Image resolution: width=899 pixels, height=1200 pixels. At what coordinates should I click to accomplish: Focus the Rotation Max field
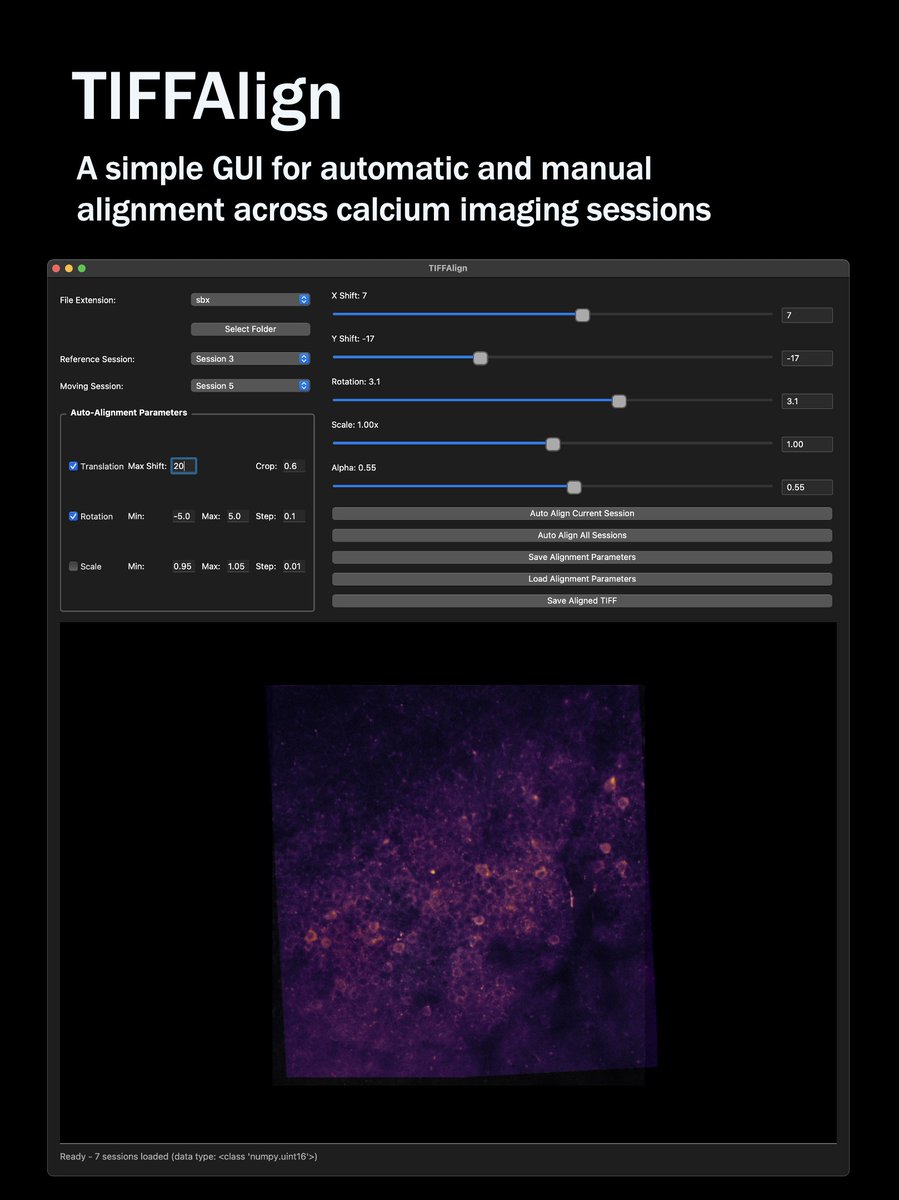coord(237,516)
